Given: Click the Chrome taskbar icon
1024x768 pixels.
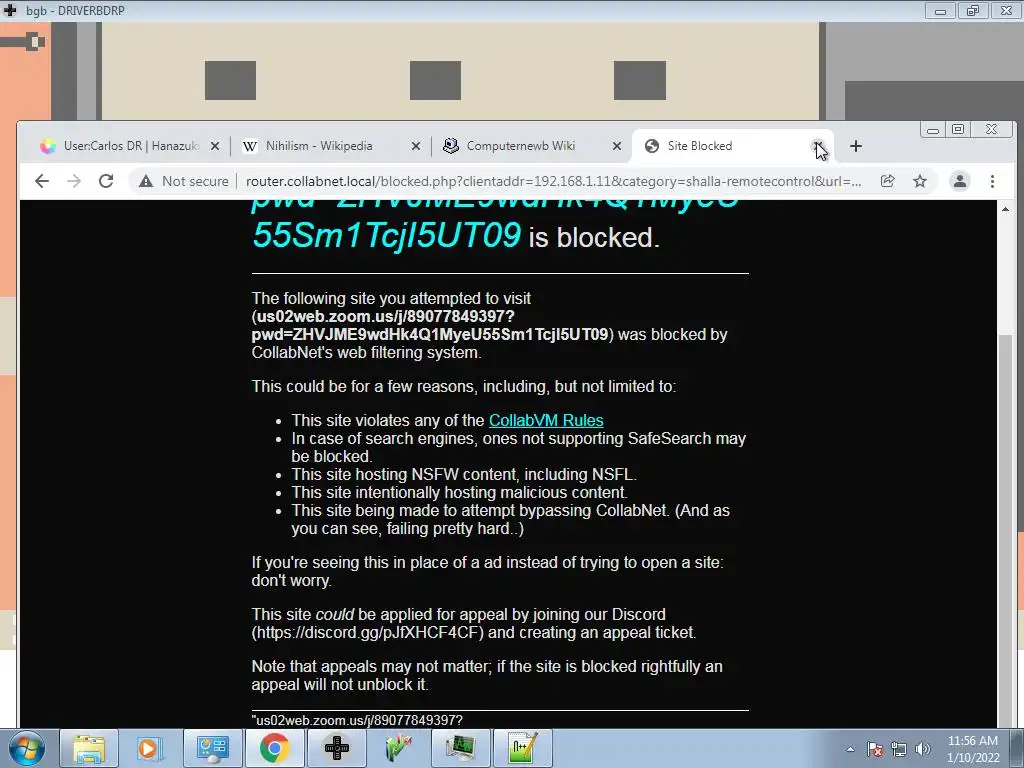Looking at the screenshot, I should point(274,748).
